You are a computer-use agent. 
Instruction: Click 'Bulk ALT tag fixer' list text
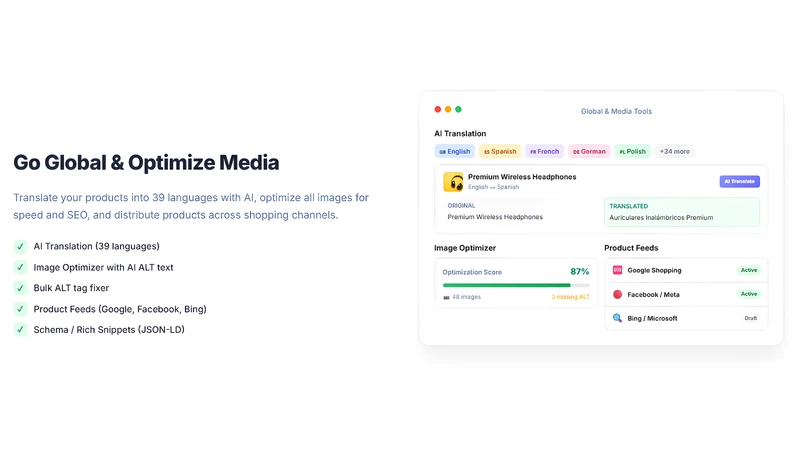pyautogui.click(x=71, y=288)
